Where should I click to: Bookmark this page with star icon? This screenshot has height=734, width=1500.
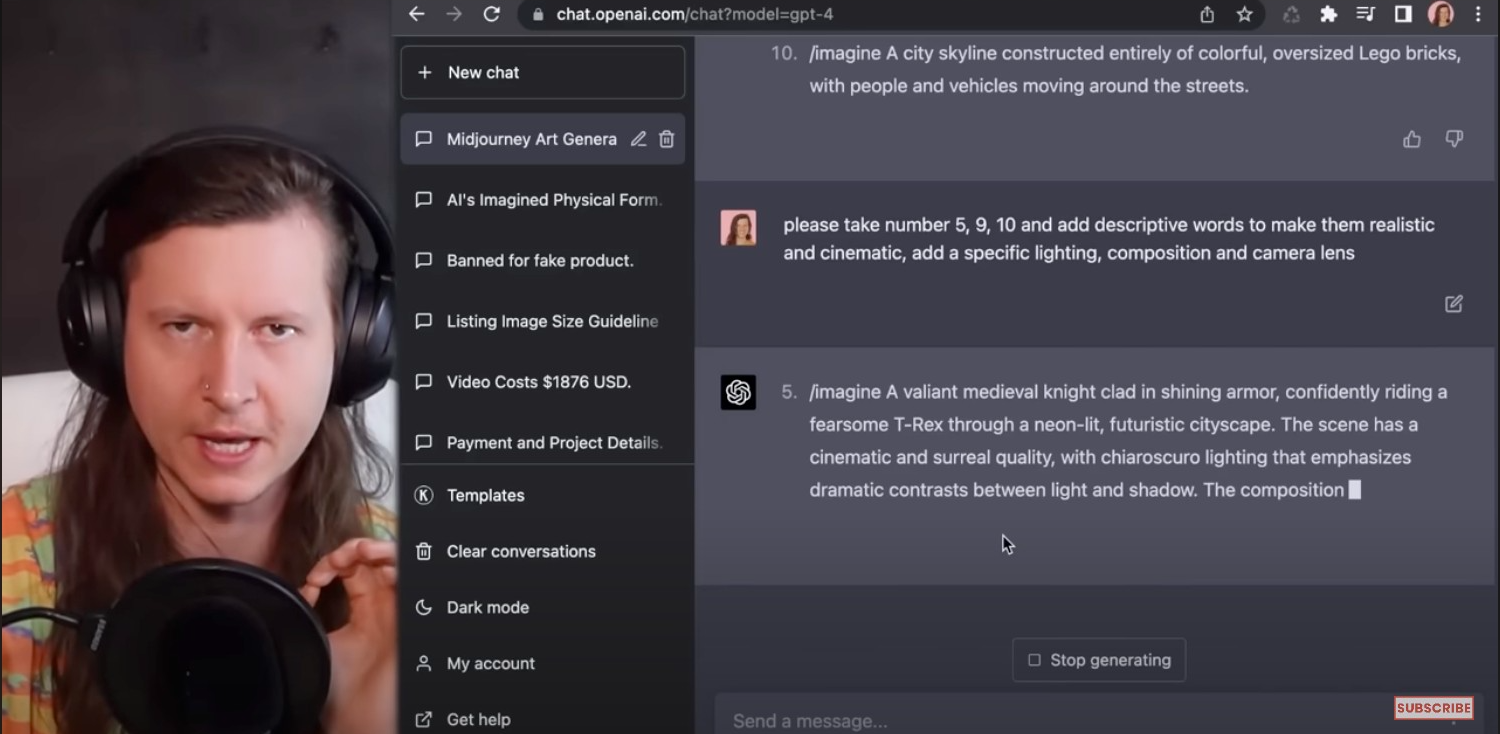[x=1244, y=14]
